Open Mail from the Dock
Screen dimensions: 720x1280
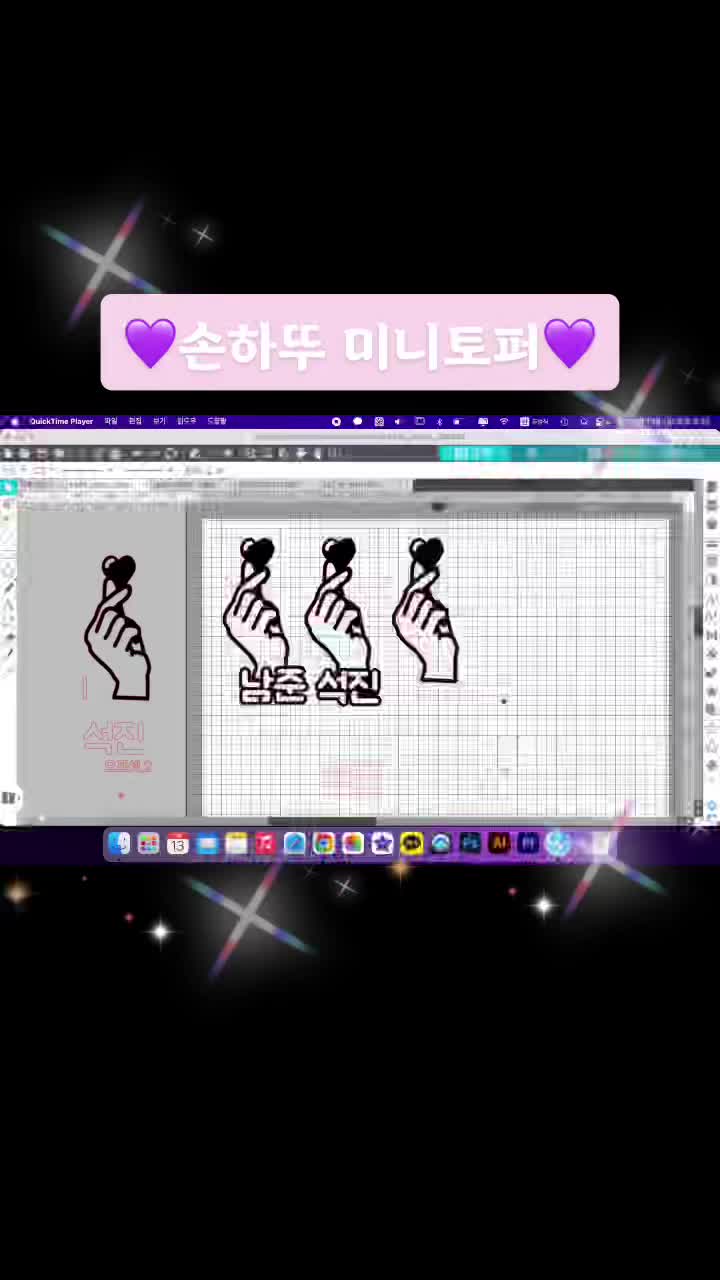coord(207,844)
